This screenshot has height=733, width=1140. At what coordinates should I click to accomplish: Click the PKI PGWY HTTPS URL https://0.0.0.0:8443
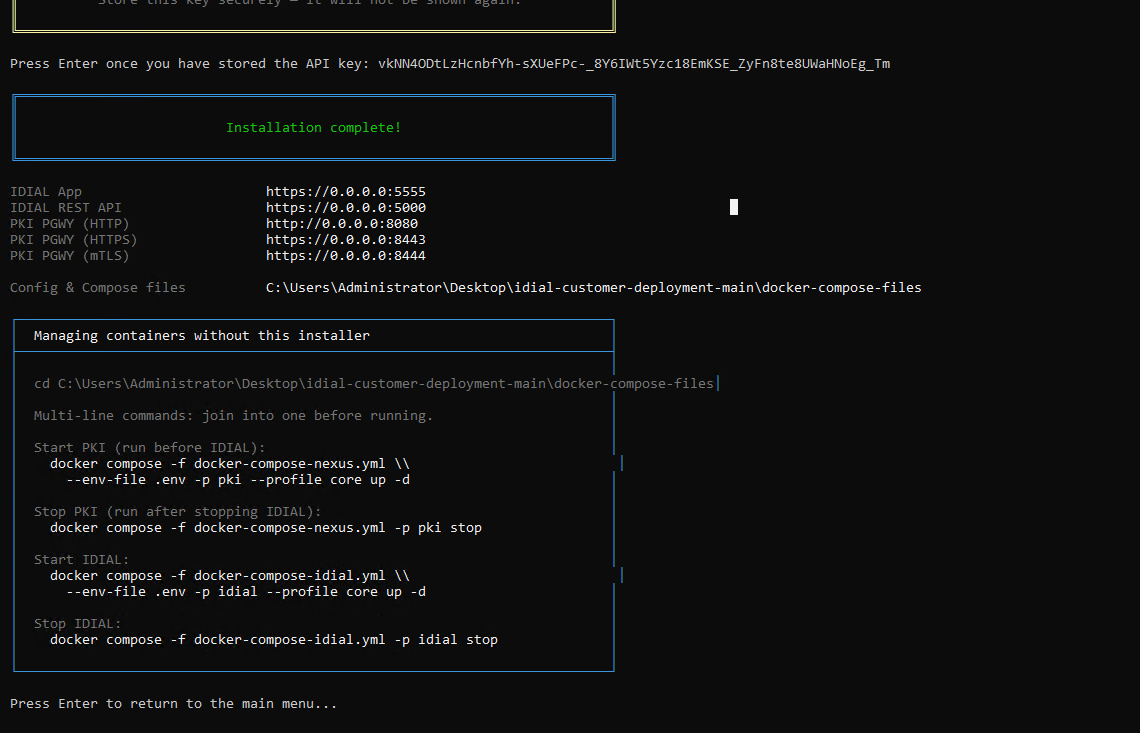click(x=345, y=239)
